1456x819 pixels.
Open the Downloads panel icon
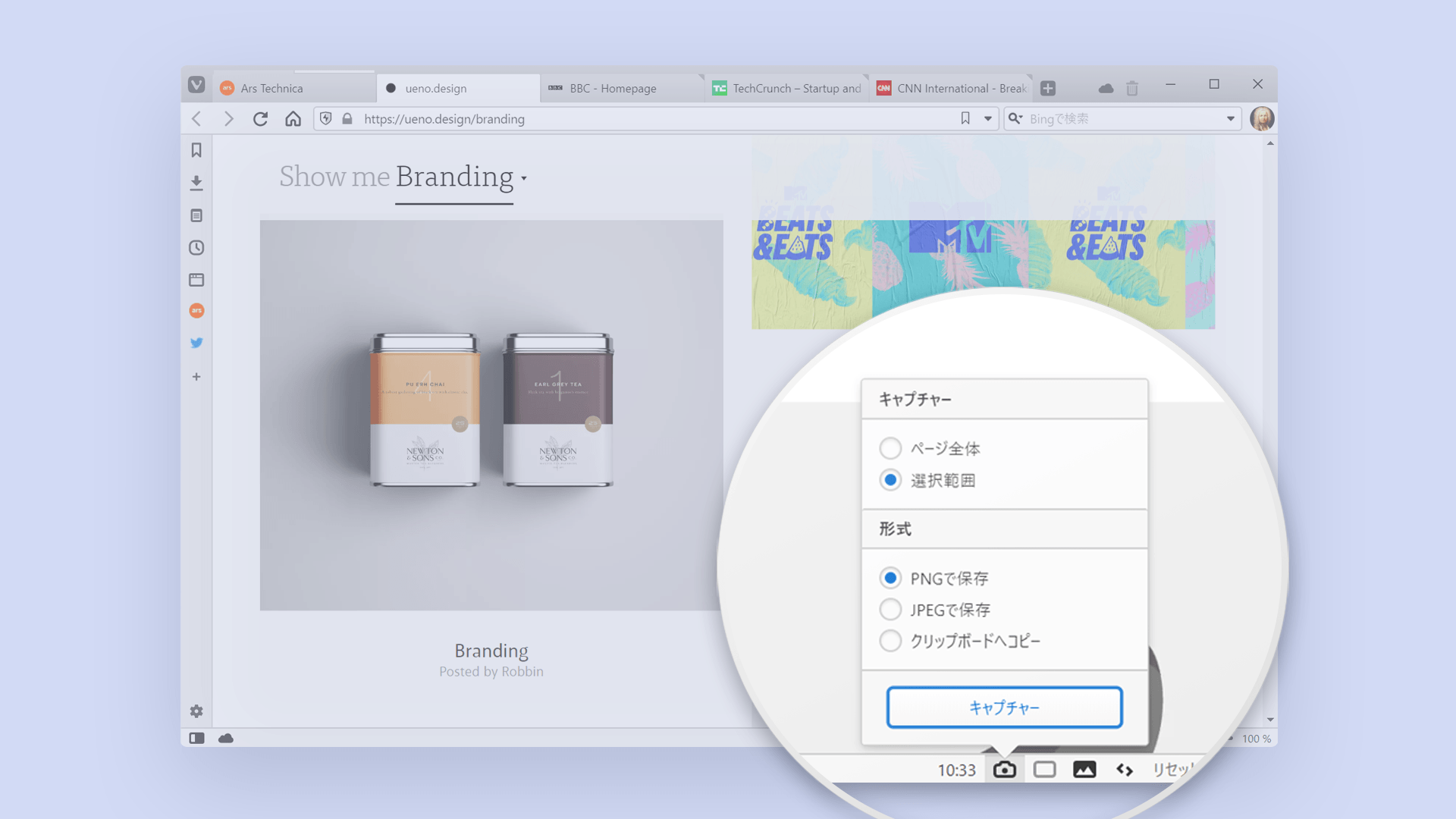tap(196, 183)
